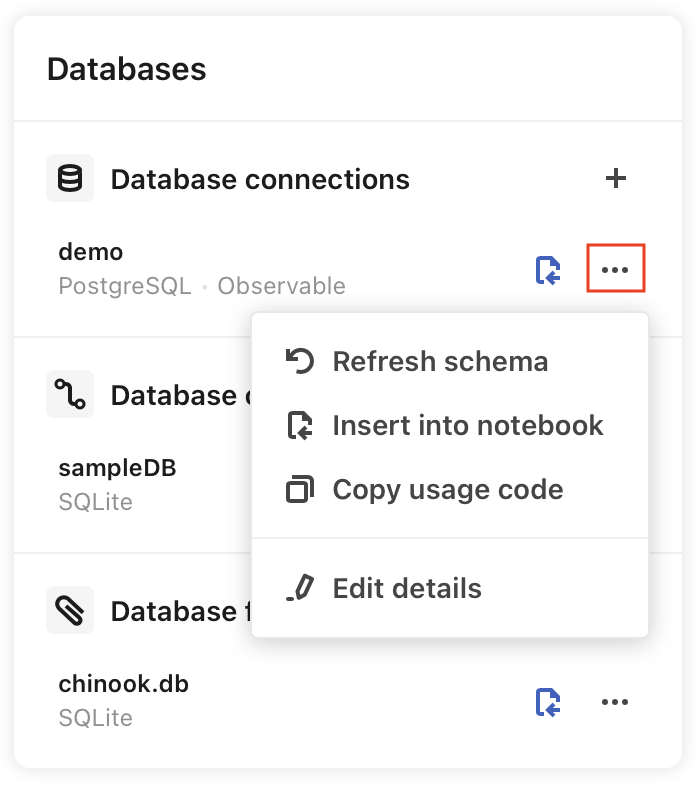Open the demo connection three-dot menu
This screenshot has width=698, height=788.
[615, 269]
